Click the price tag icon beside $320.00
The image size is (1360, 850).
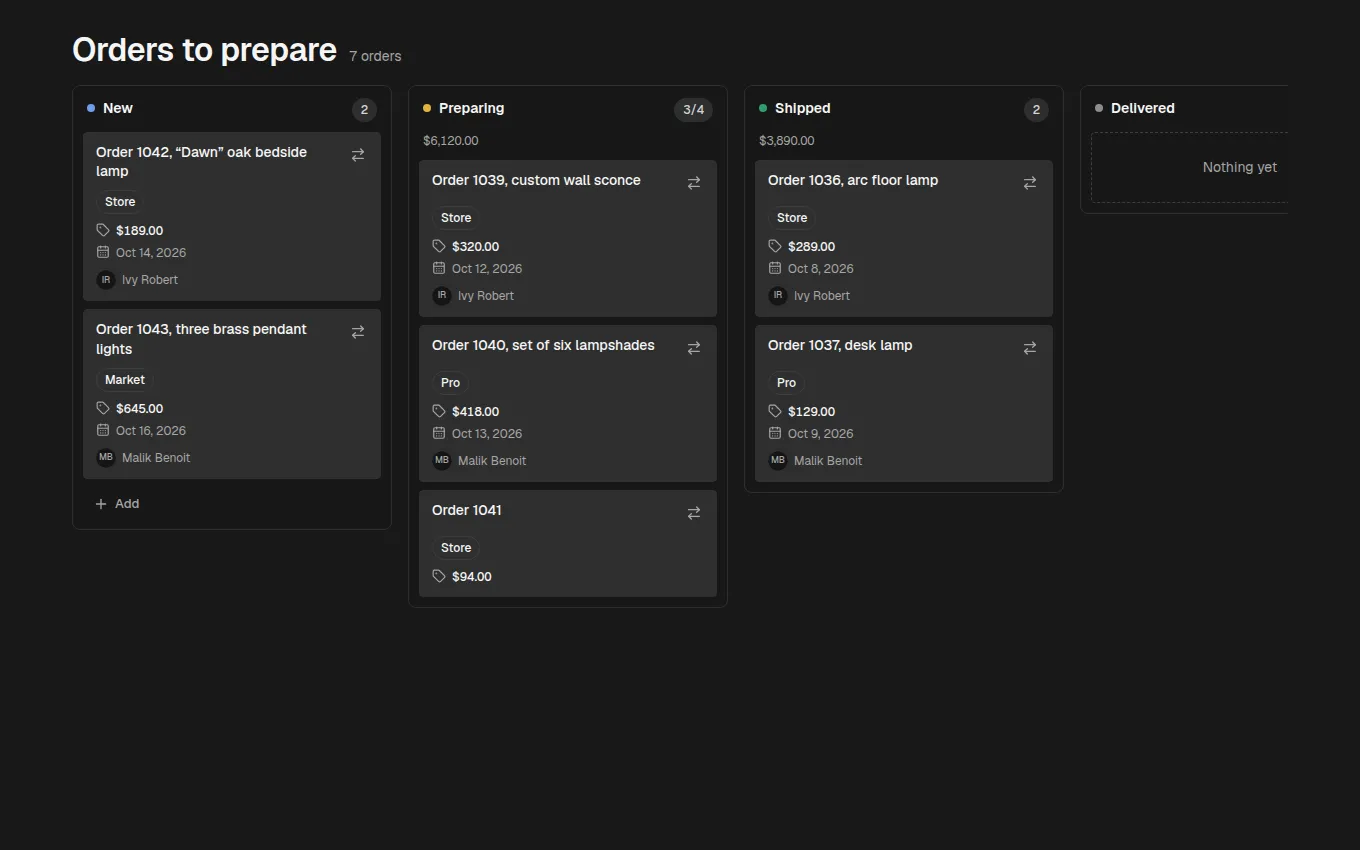(x=439, y=246)
